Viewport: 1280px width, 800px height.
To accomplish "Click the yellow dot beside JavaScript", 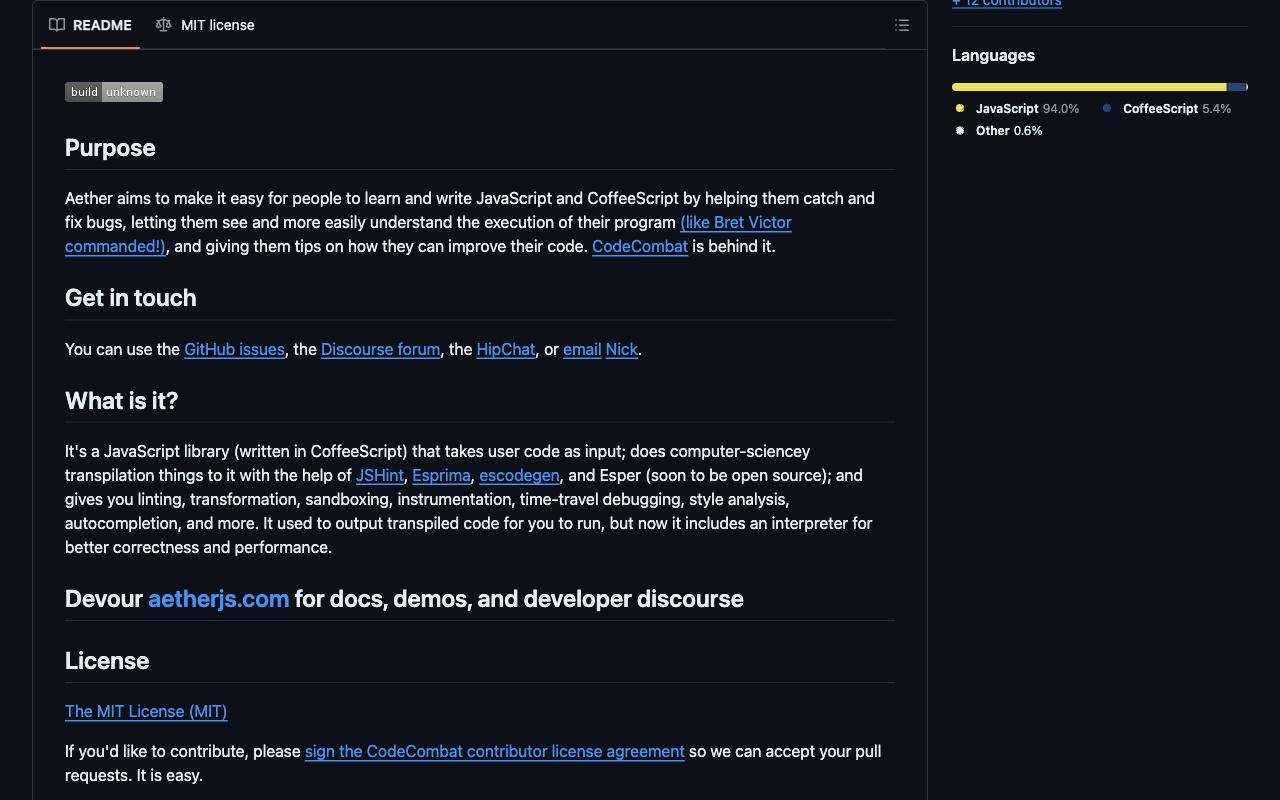I will tap(960, 108).
